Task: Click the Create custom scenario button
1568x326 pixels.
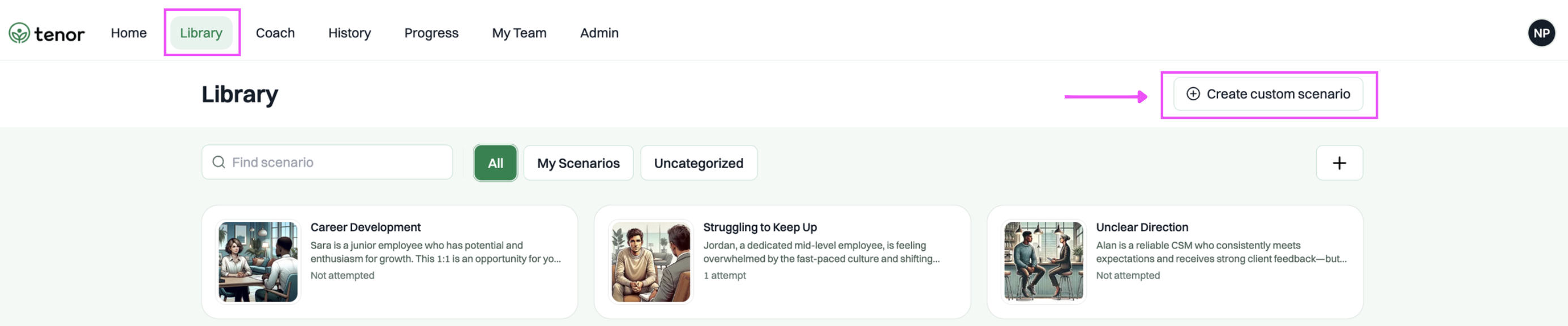Action: 1268,93
